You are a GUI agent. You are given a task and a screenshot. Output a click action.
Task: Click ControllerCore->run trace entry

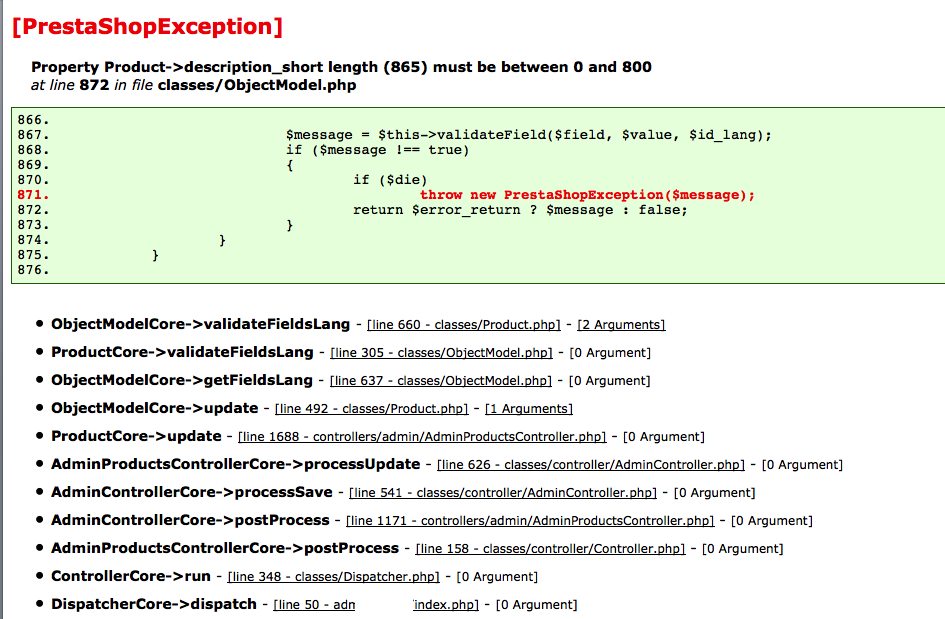(131, 576)
